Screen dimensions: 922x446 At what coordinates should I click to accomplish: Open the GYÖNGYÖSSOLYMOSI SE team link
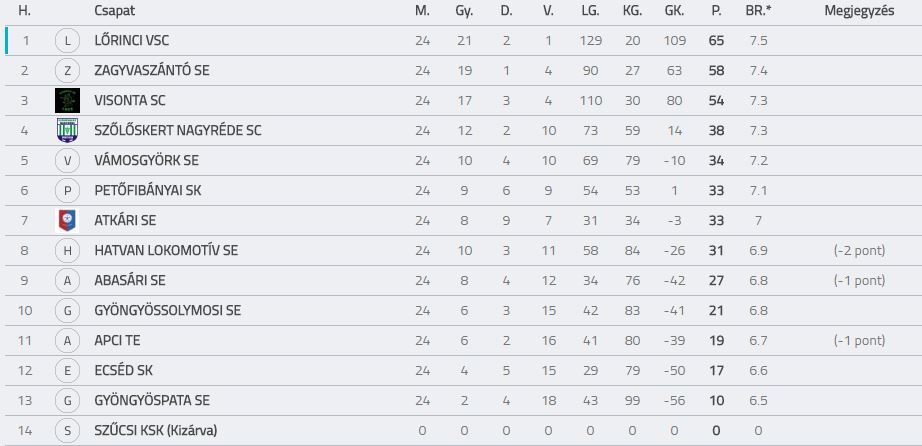click(168, 310)
